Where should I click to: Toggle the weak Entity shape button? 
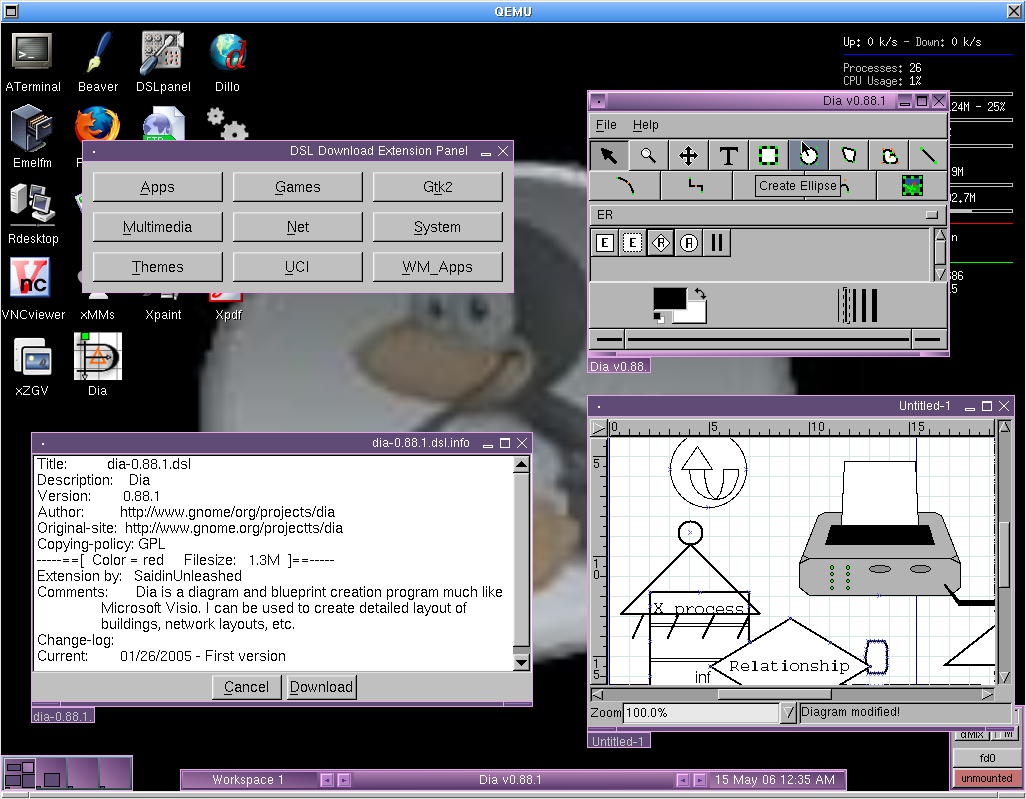[x=632, y=243]
